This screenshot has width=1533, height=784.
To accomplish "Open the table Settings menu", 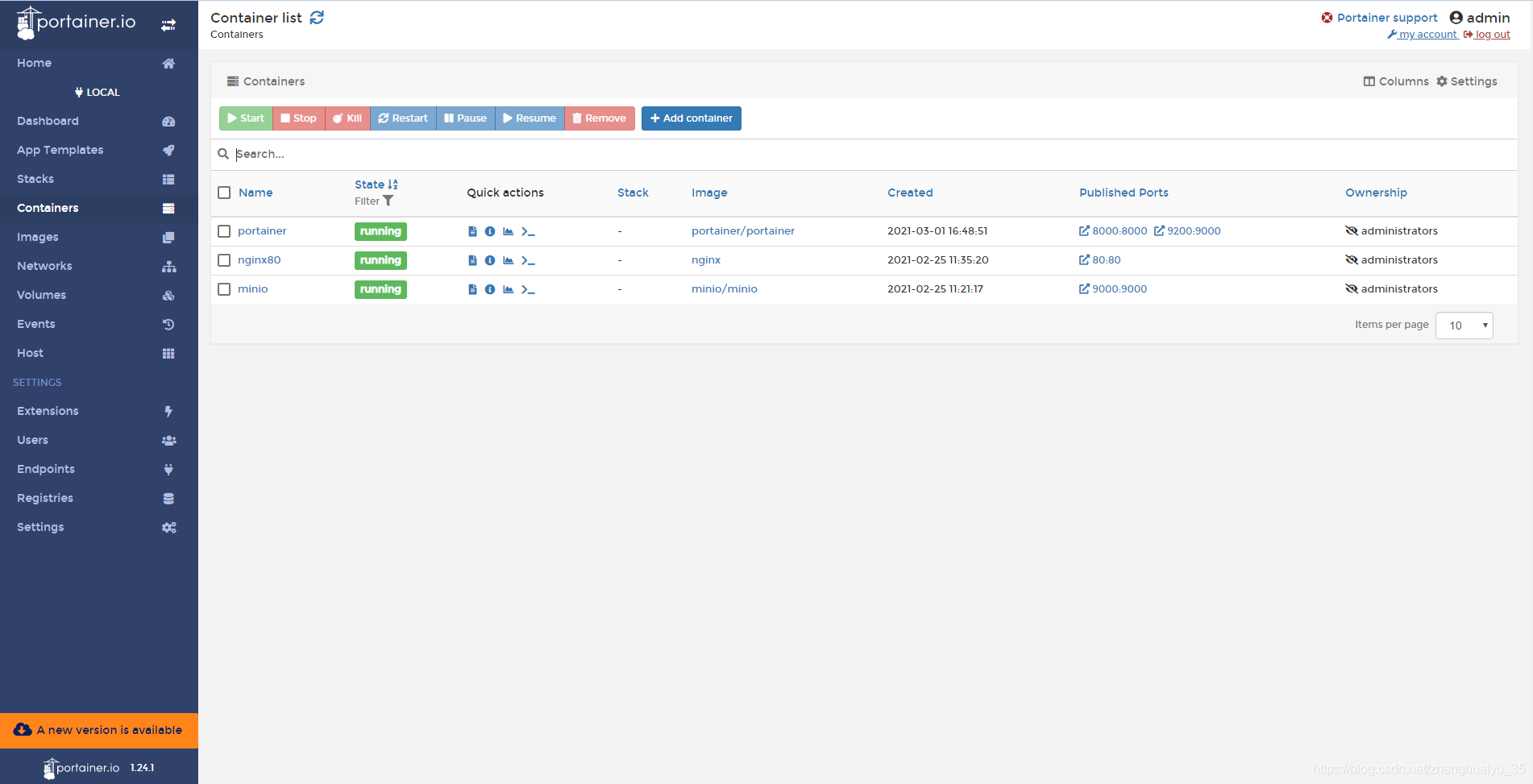I will point(1467,81).
